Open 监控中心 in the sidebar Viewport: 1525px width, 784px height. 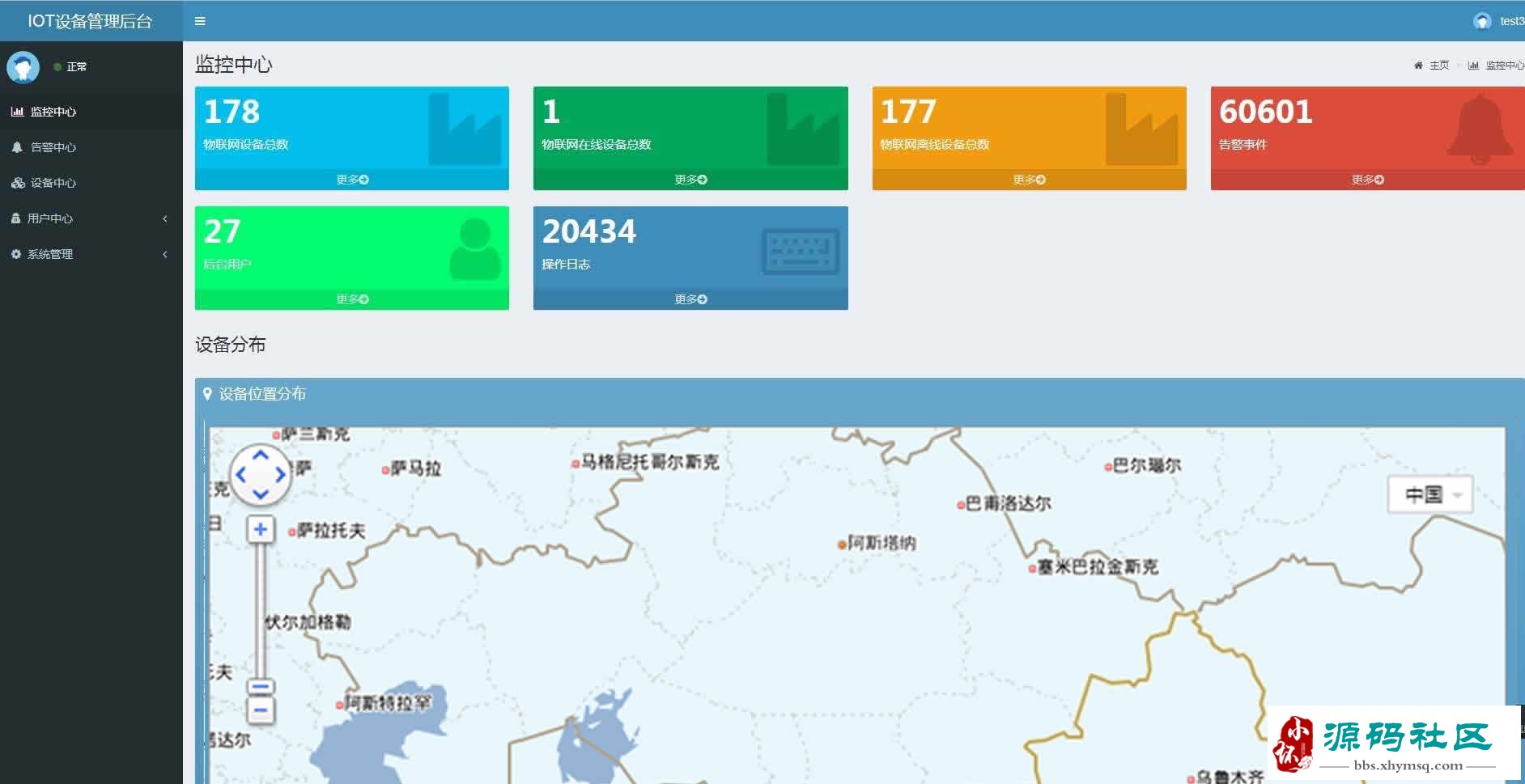click(91, 112)
